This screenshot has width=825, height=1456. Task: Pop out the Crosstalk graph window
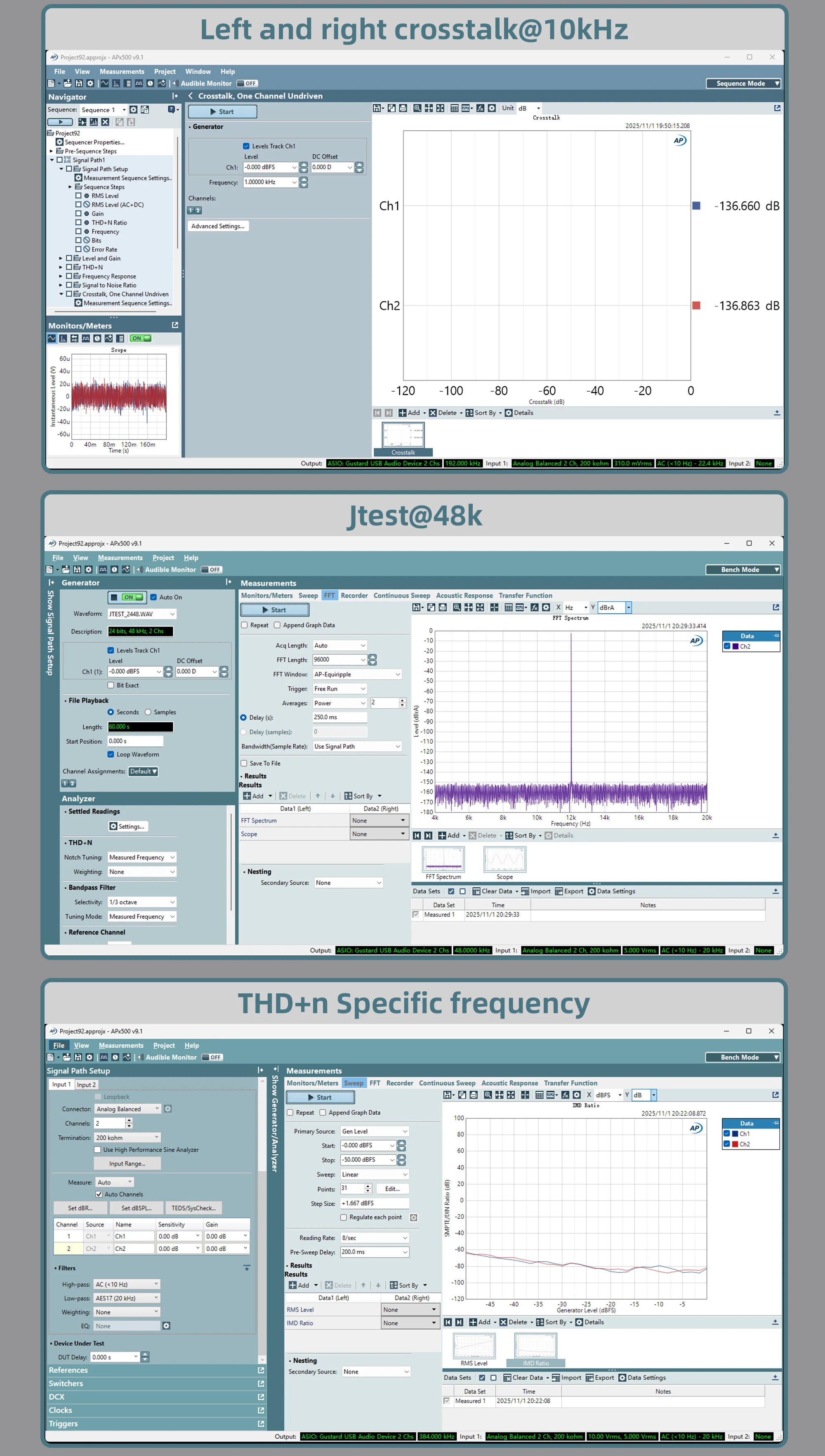click(x=777, y=108)
